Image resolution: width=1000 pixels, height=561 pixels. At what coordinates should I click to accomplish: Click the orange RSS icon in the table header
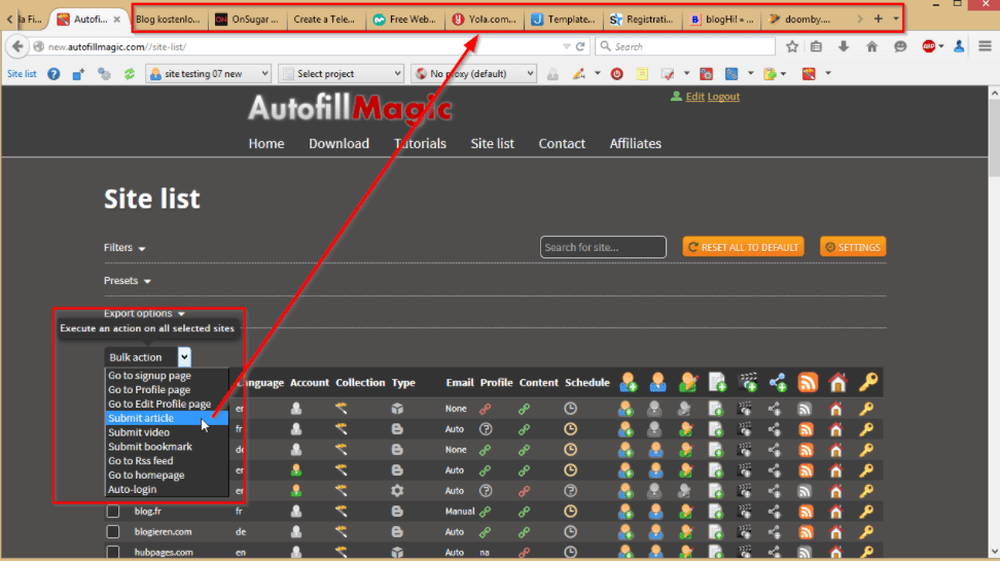807,382
